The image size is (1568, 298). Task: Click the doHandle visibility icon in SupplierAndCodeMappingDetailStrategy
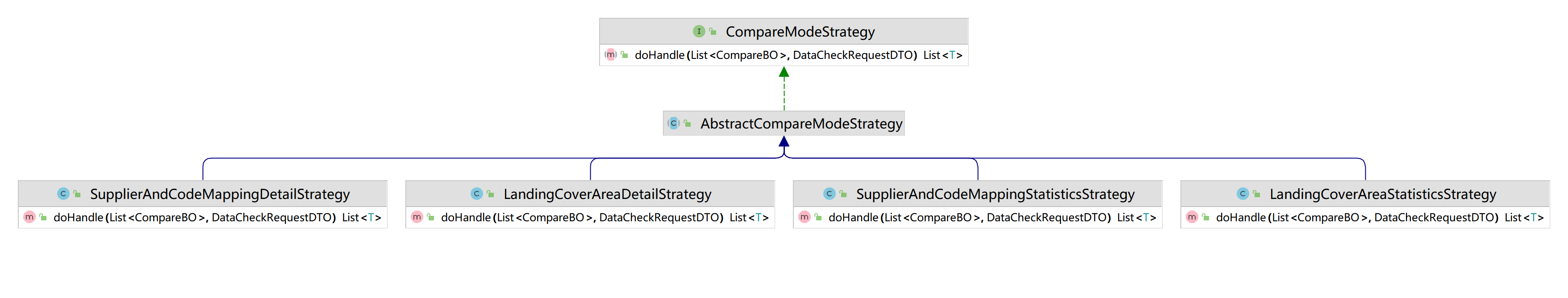(x=43, y=218)
